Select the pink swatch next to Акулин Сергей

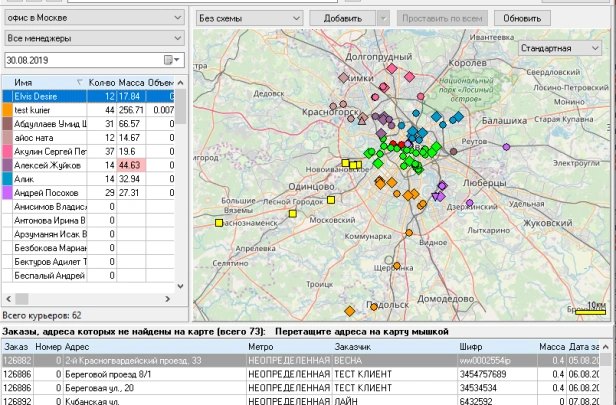[7, 152]
